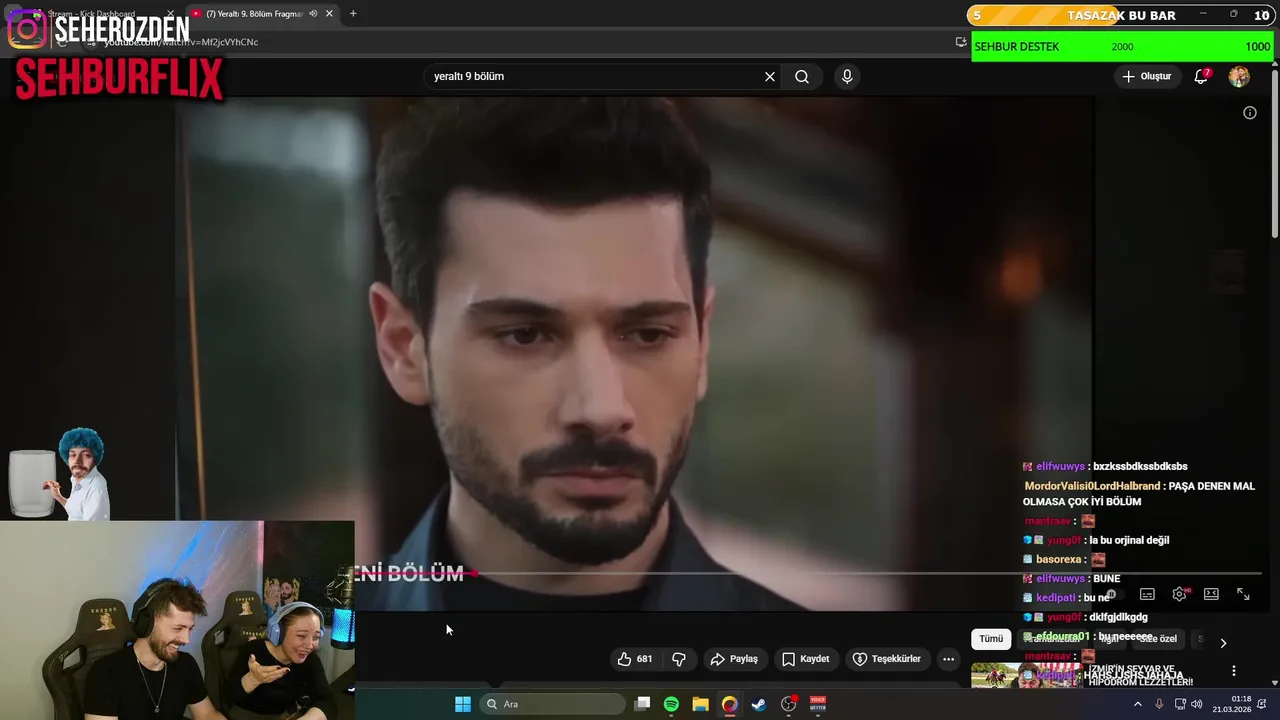The height and width of the screenshot is (720, 1280).
Task: Click the magnifier search button
Action: [802, 77]
